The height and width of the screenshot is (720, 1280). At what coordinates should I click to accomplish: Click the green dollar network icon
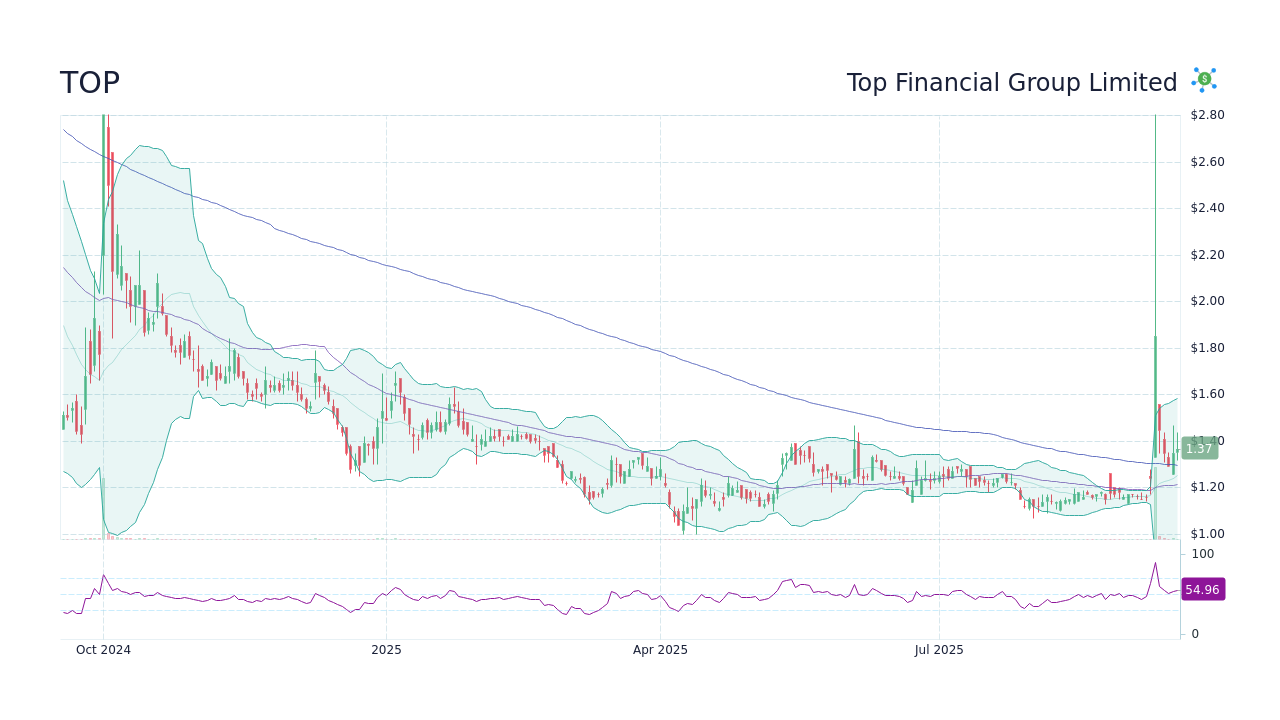click(1204, 80)
